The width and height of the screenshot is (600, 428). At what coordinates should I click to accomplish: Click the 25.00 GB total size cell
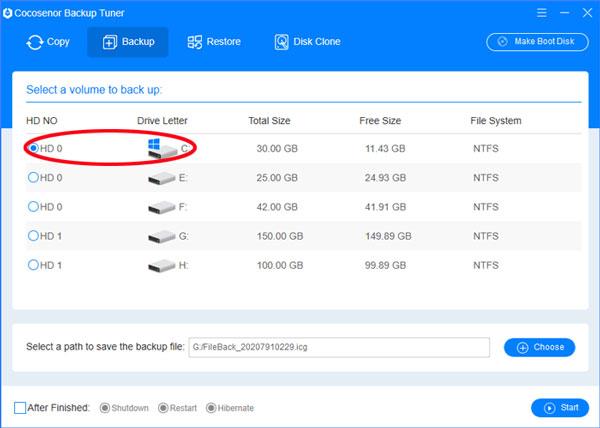[x=277, y=177]
